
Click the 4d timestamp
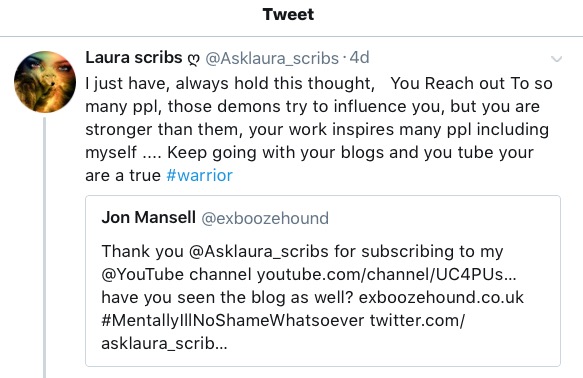pyautogui.click(x=360, y=58)
